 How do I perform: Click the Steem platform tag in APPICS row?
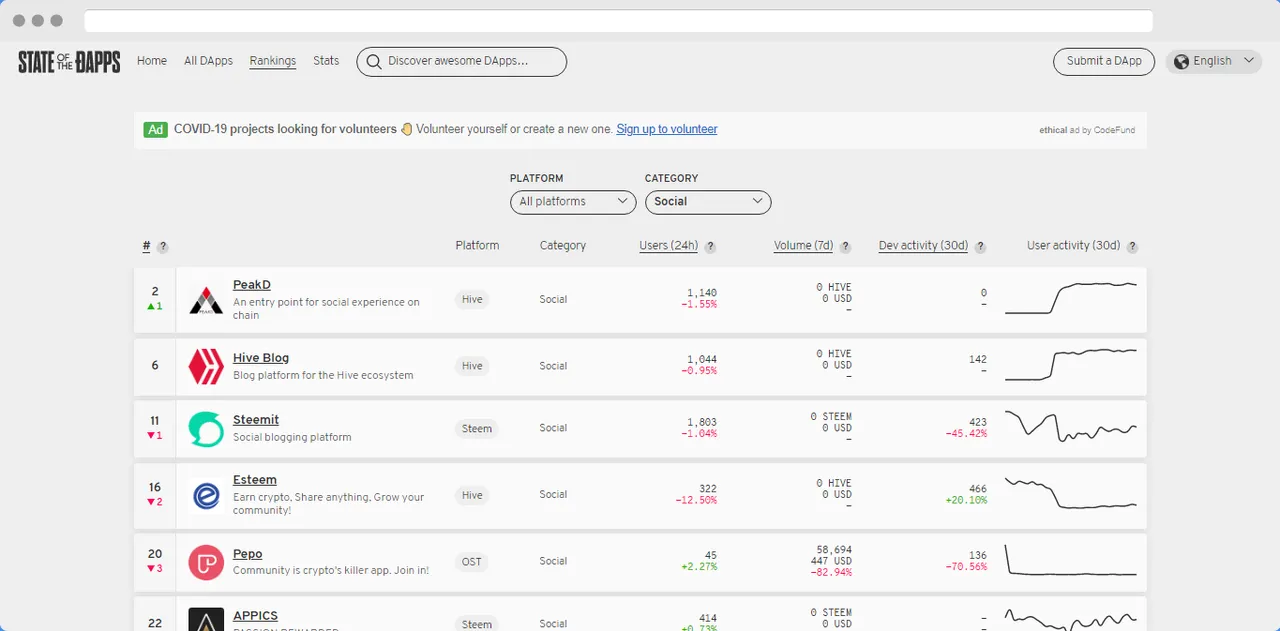point(477,624)
